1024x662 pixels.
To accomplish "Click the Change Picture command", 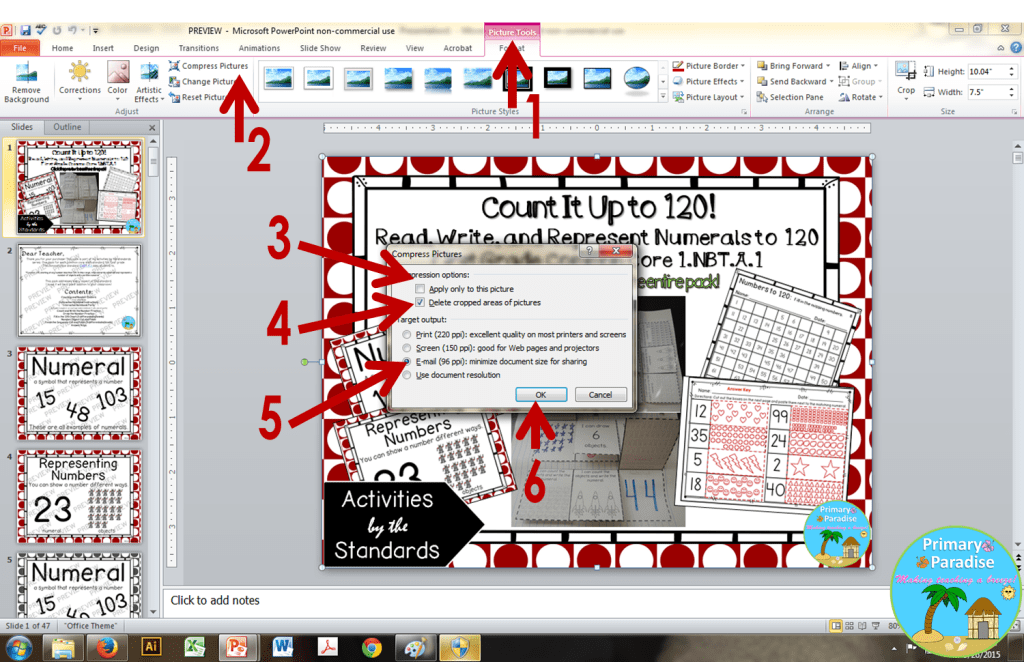I will point(202,82).
